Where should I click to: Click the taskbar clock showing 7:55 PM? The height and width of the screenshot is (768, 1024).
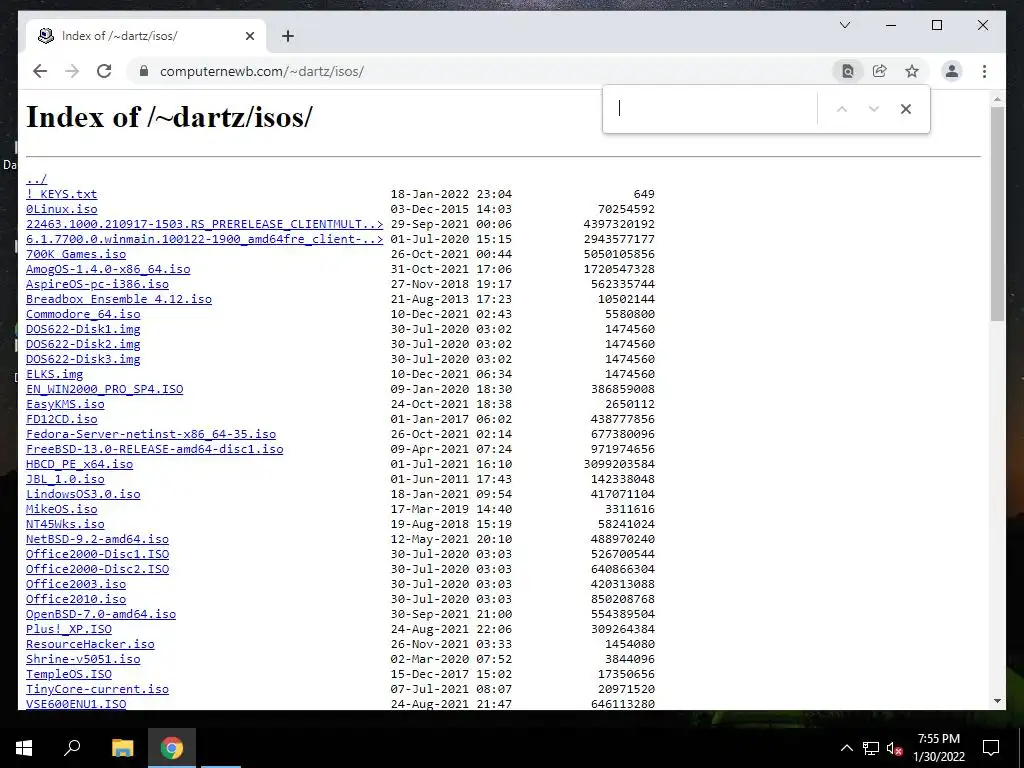coord(938,748)
